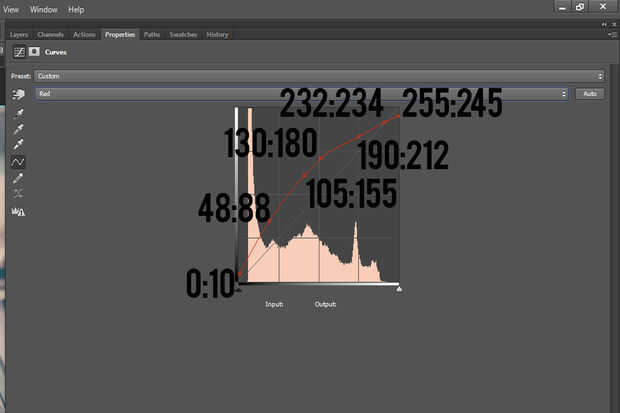Switch to the Paths tab
620x413 pixels.
pyautogui.click(x=152, y=35)
